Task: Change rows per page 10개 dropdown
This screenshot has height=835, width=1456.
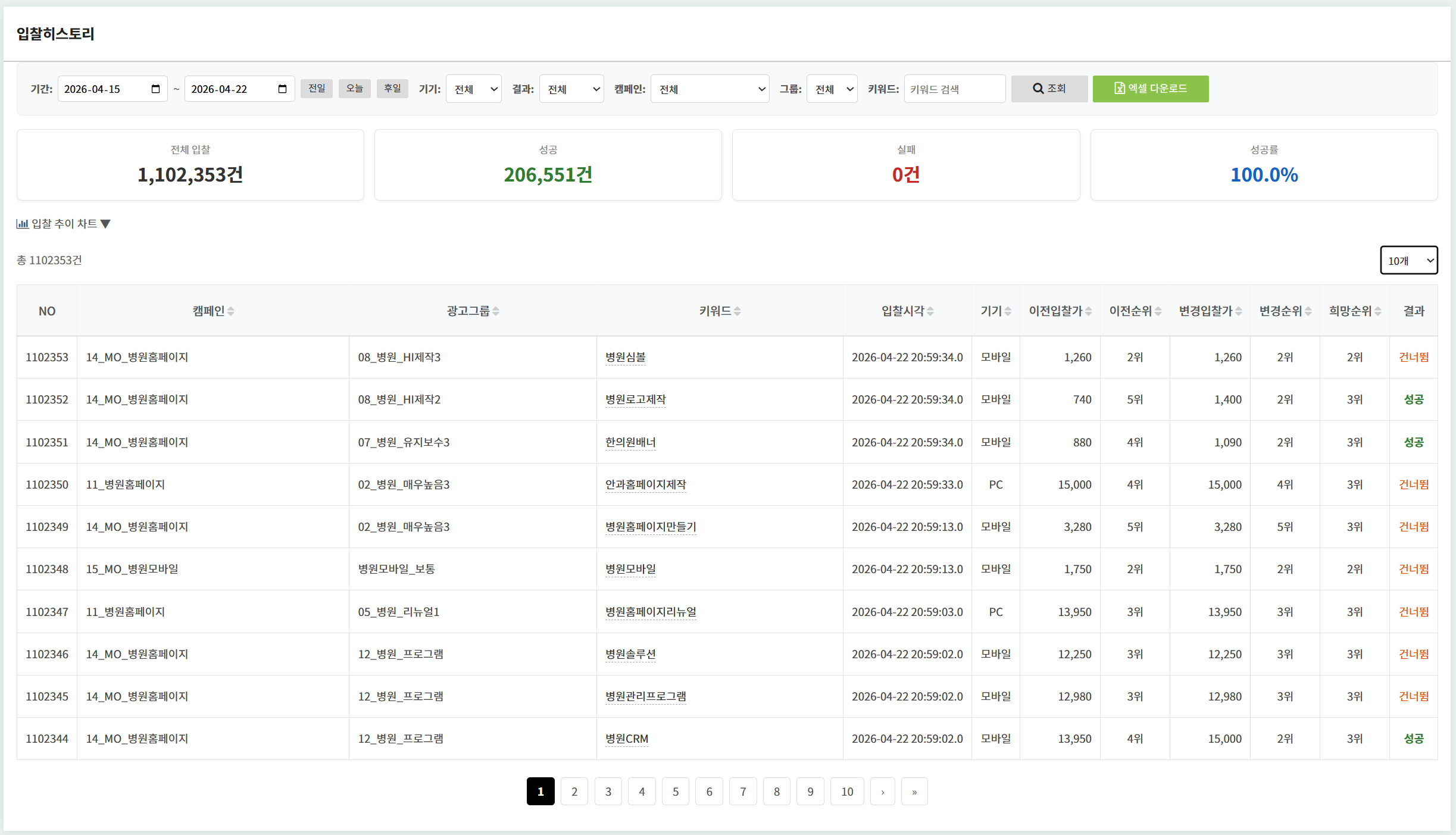Action: coord(1409,261)
